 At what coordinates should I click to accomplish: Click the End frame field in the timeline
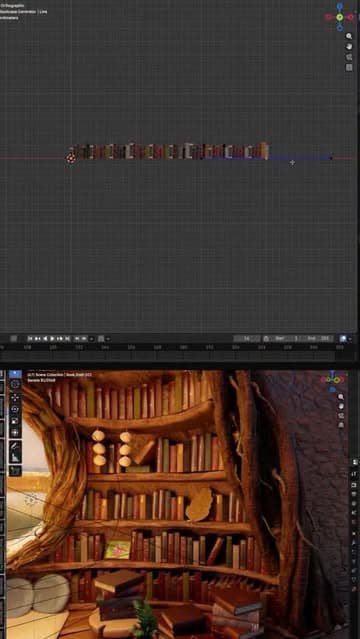point(319,339)
